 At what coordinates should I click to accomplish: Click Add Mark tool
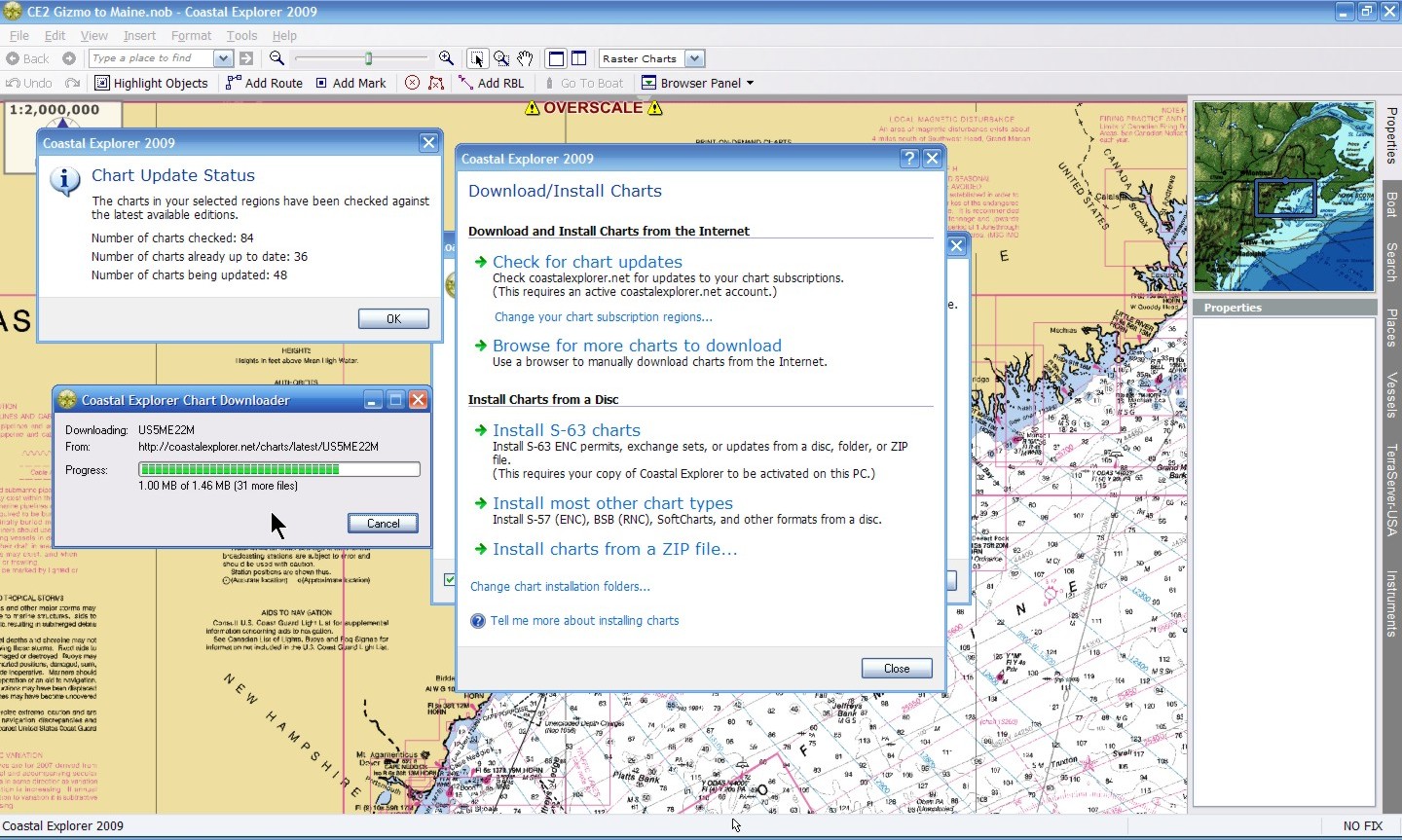350,83
